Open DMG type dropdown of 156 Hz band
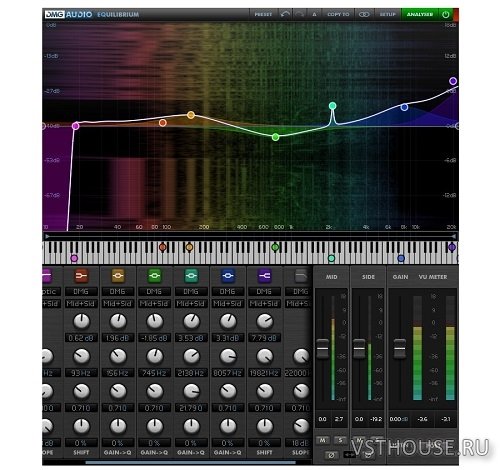Screen dimensions: 500x470 118,292
